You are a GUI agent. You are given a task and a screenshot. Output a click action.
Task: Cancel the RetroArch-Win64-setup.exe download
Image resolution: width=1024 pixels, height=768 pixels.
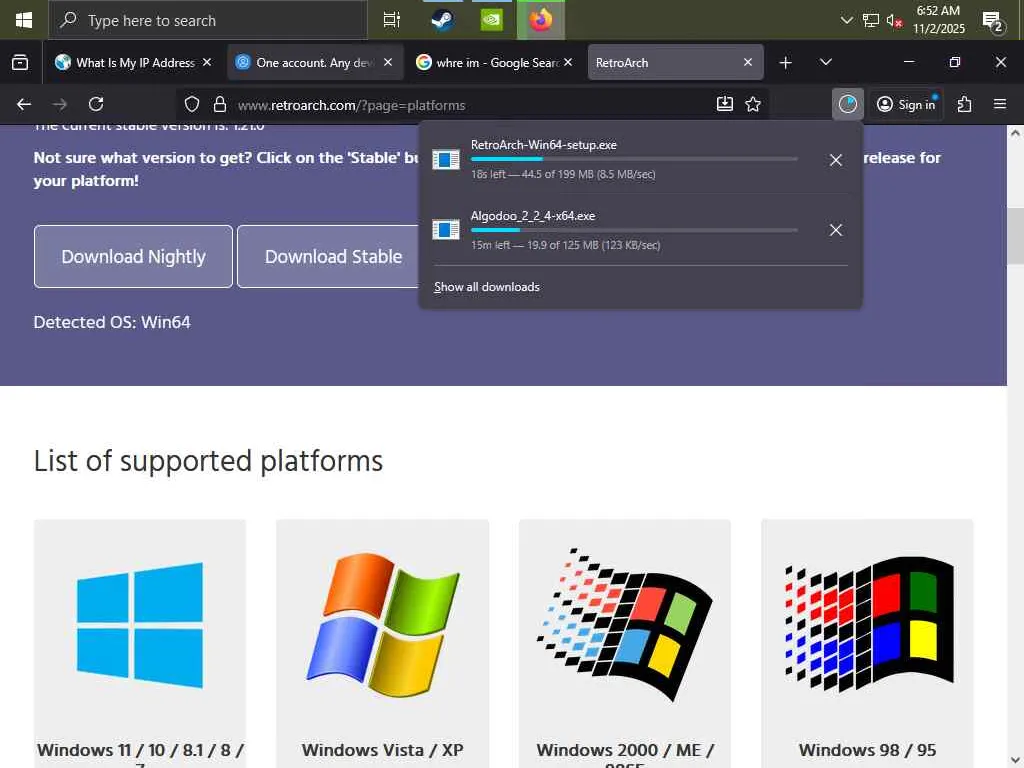point(836,160)
